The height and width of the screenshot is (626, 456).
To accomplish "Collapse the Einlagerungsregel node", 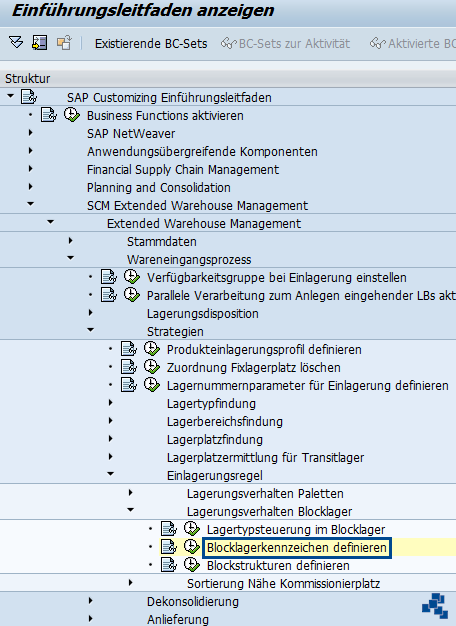I will tap(110, 474).
